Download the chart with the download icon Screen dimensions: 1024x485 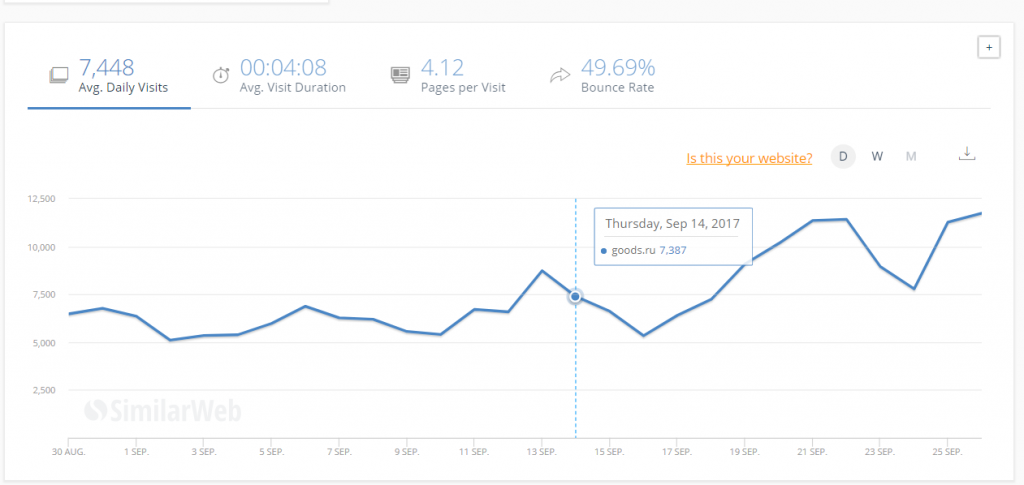point(966,154)
